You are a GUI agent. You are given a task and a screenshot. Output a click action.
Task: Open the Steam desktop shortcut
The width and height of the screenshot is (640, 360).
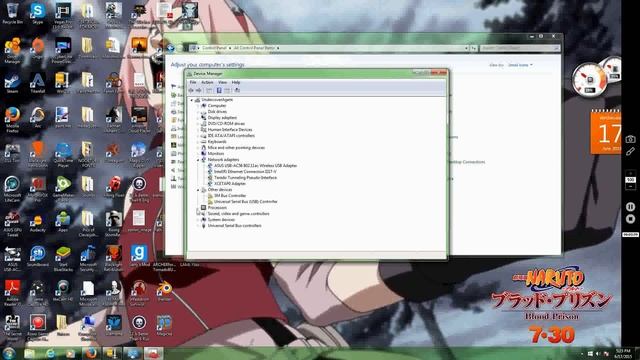pos(12,83)
